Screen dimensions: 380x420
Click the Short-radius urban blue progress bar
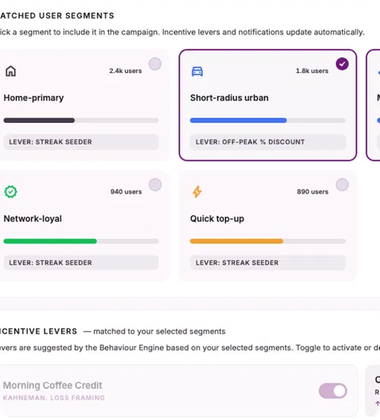pos(268,120)
